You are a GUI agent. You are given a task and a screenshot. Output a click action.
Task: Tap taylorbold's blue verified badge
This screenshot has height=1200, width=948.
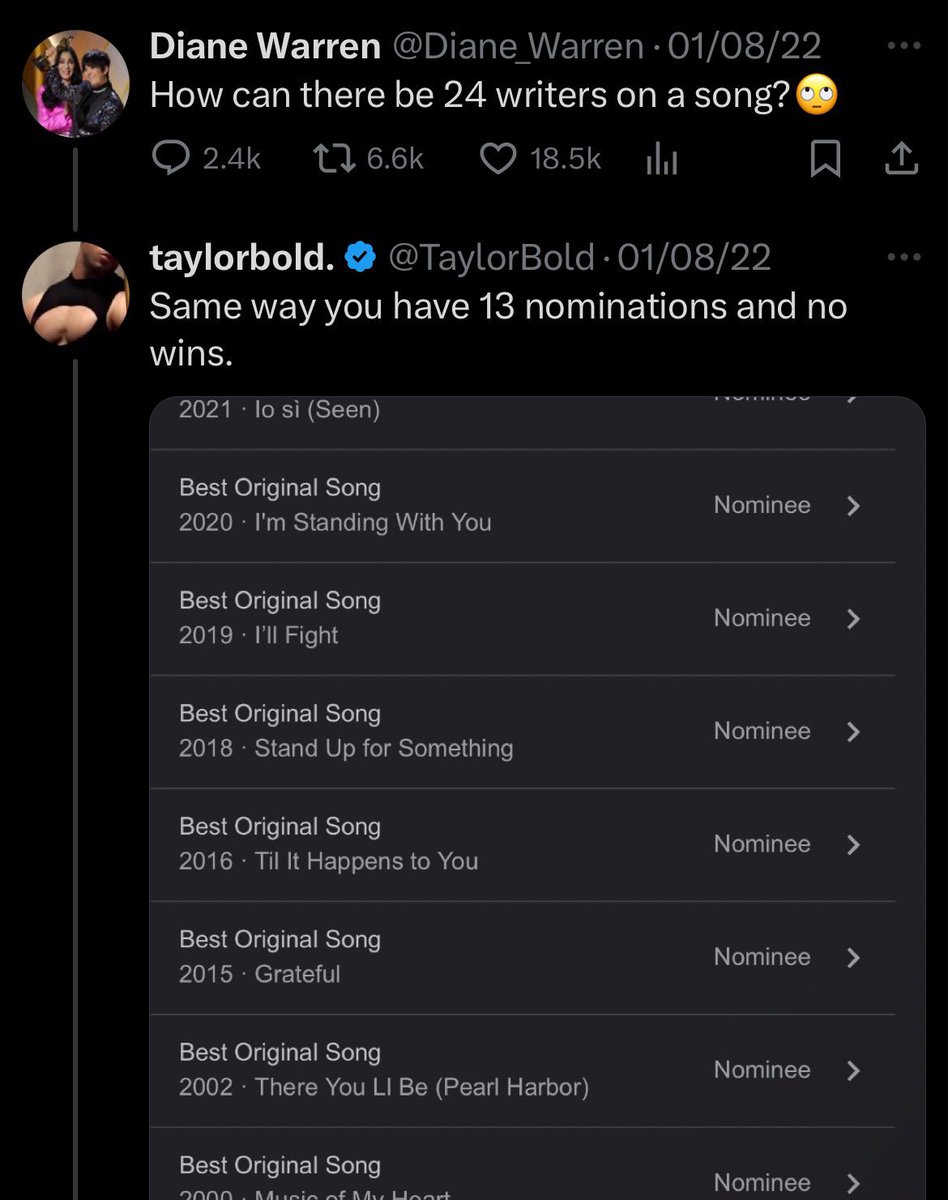click(x=357, y=259)
